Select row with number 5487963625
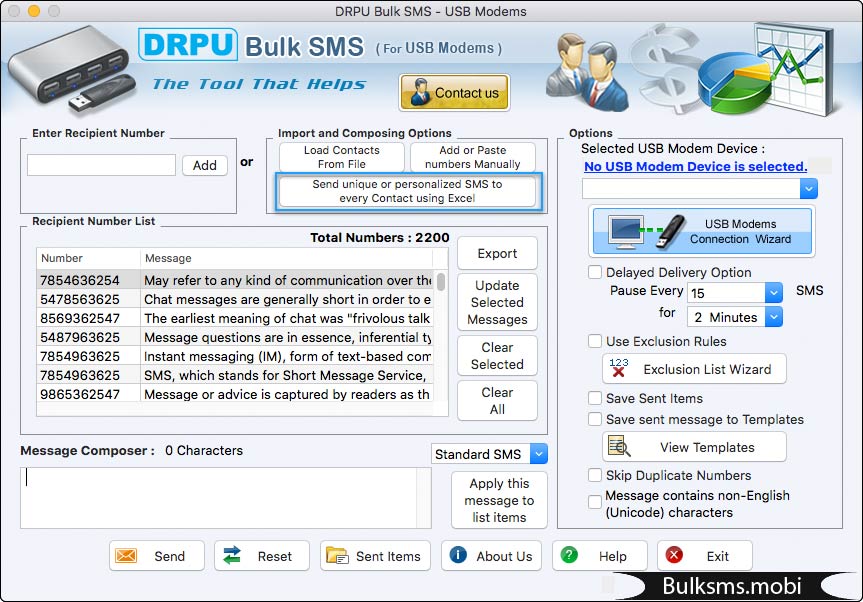This screenshot has height=602, width=863. pyautogui.click(x=236, y=337)
